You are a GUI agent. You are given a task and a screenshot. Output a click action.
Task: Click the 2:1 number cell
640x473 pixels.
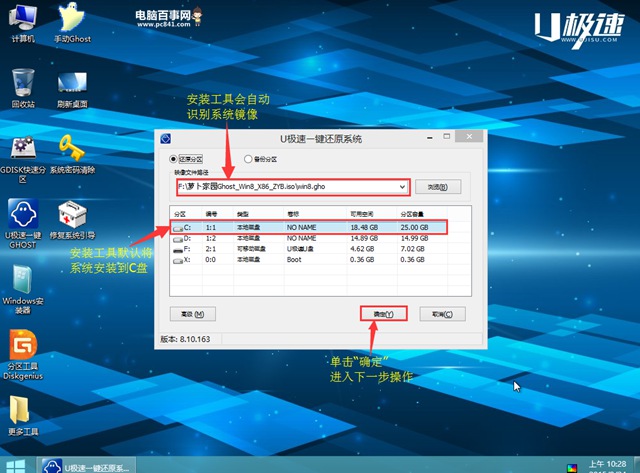(x=211, y=249)
